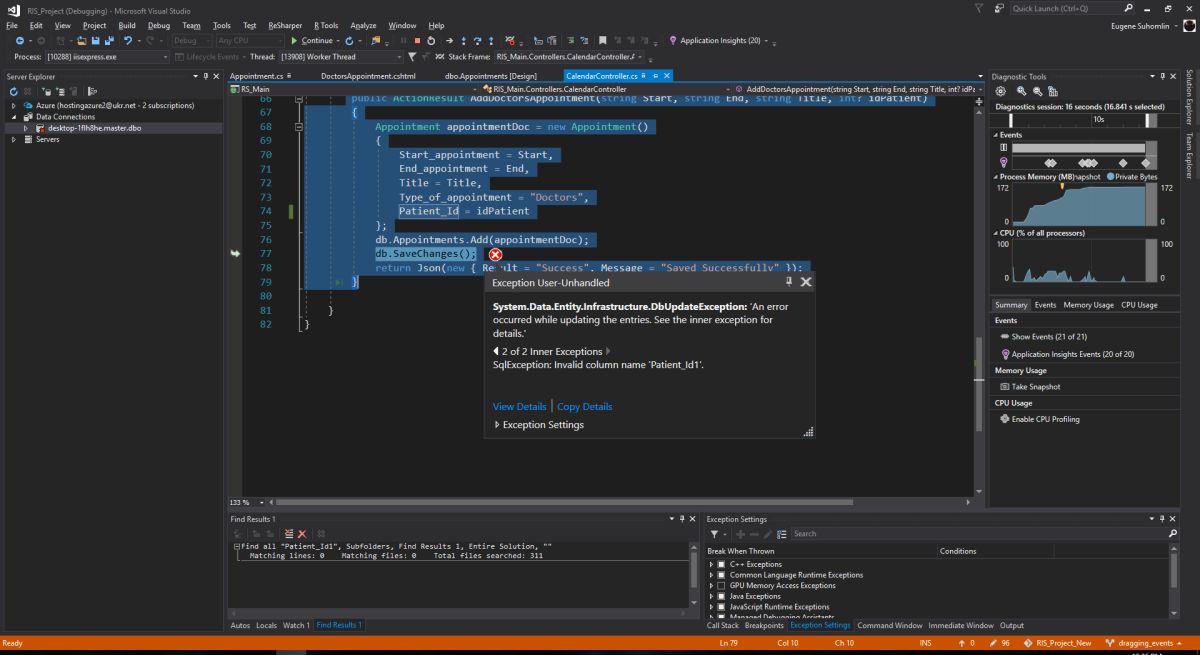1200x655 pixels.
Task: Expand the C++ Exceptions tree node
Action: [711, 564]
